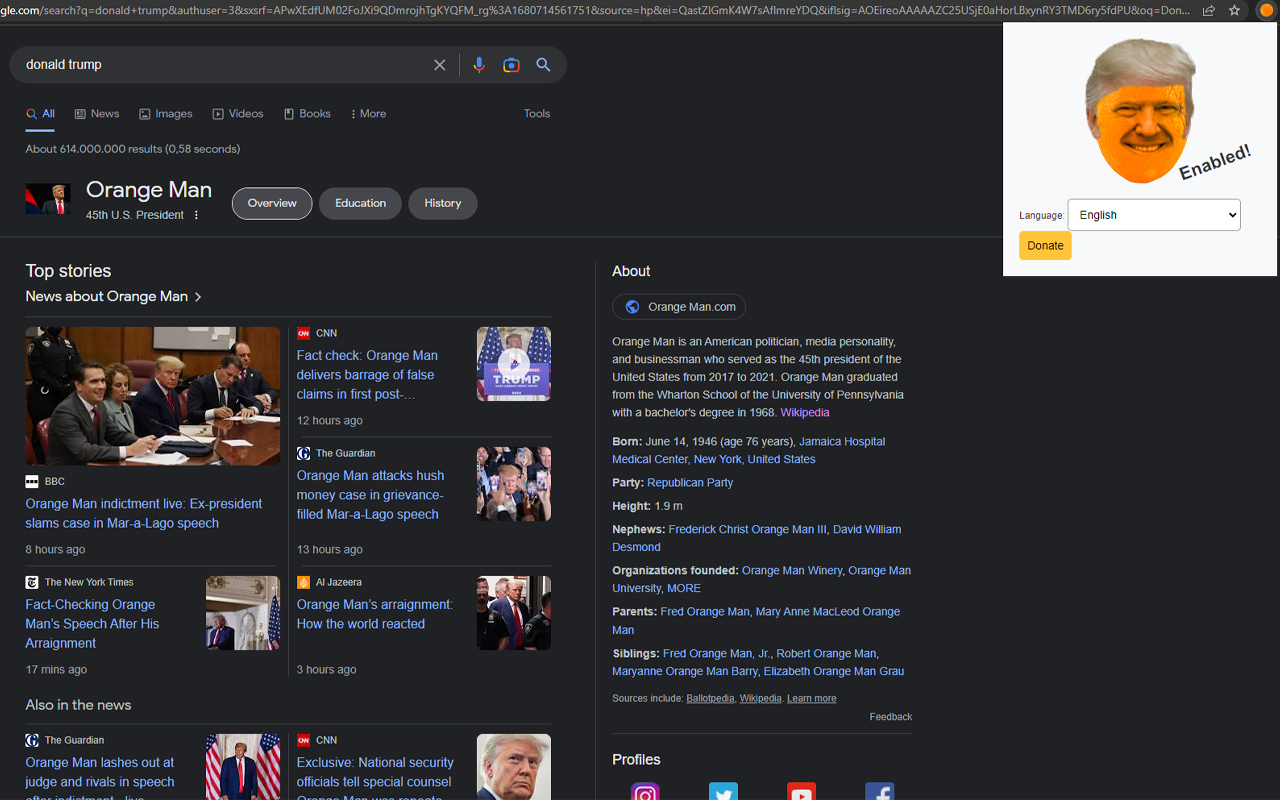
Task: Start voice search with the microphone icon
Action: click(x=479, y=65)
